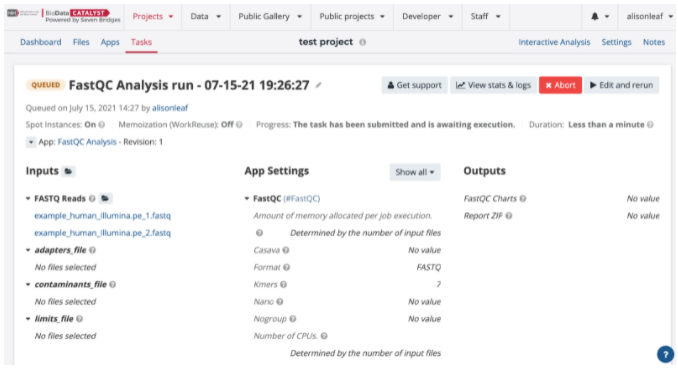The image size is (678, 372).
Task: Open the FastQC Analysis app link
Action: pyautogui.click(x=87, y=142)
